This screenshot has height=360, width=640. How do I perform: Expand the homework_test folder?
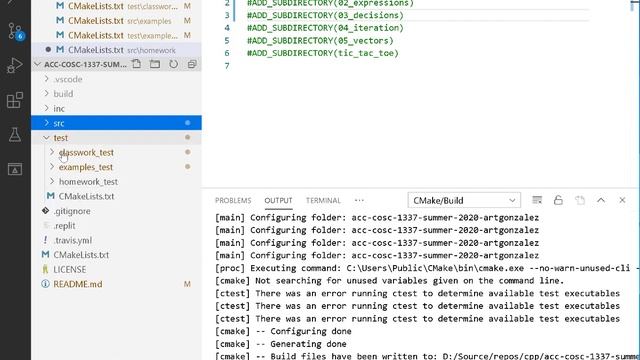tap(116, 182)
